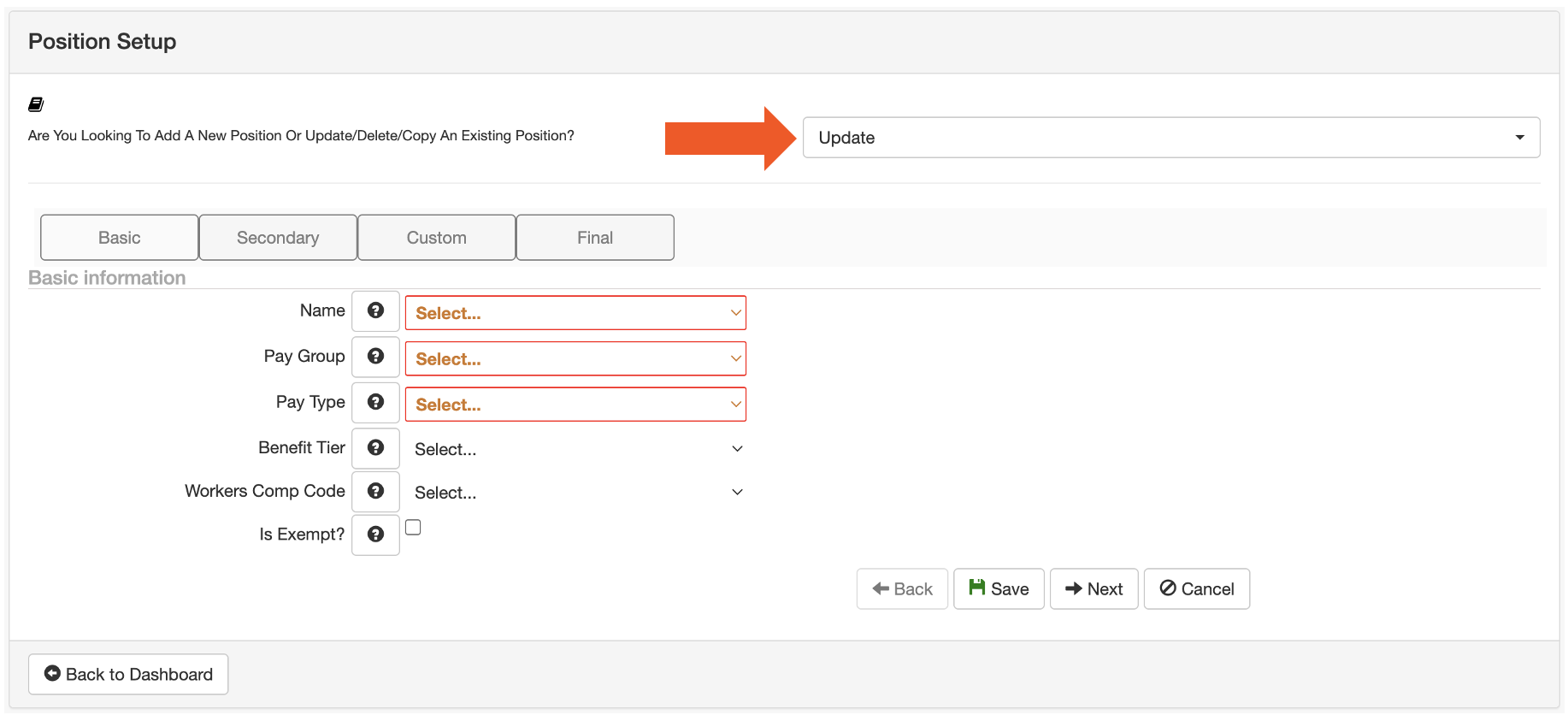The height and width of the screenshot is (715, 1568).
Task: Click the help icon beside Pay Type
Action: coord(375,402)
